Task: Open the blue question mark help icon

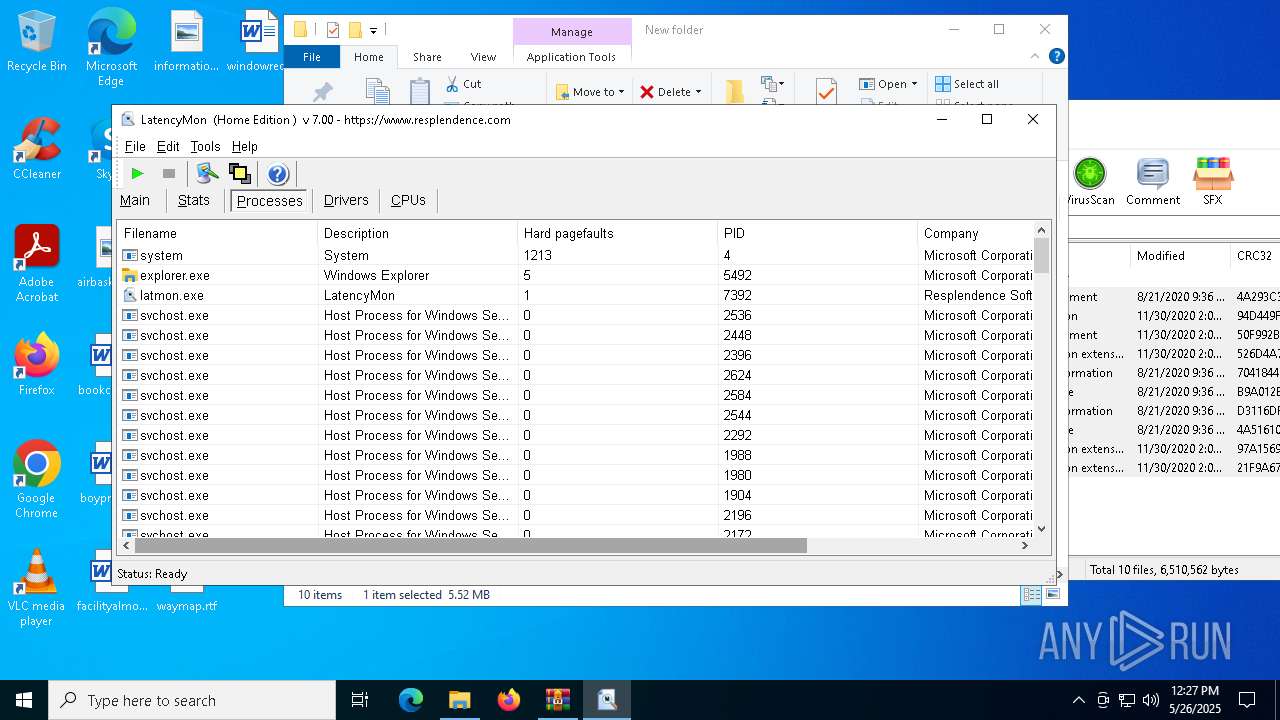Action: [x=278, y=173]
